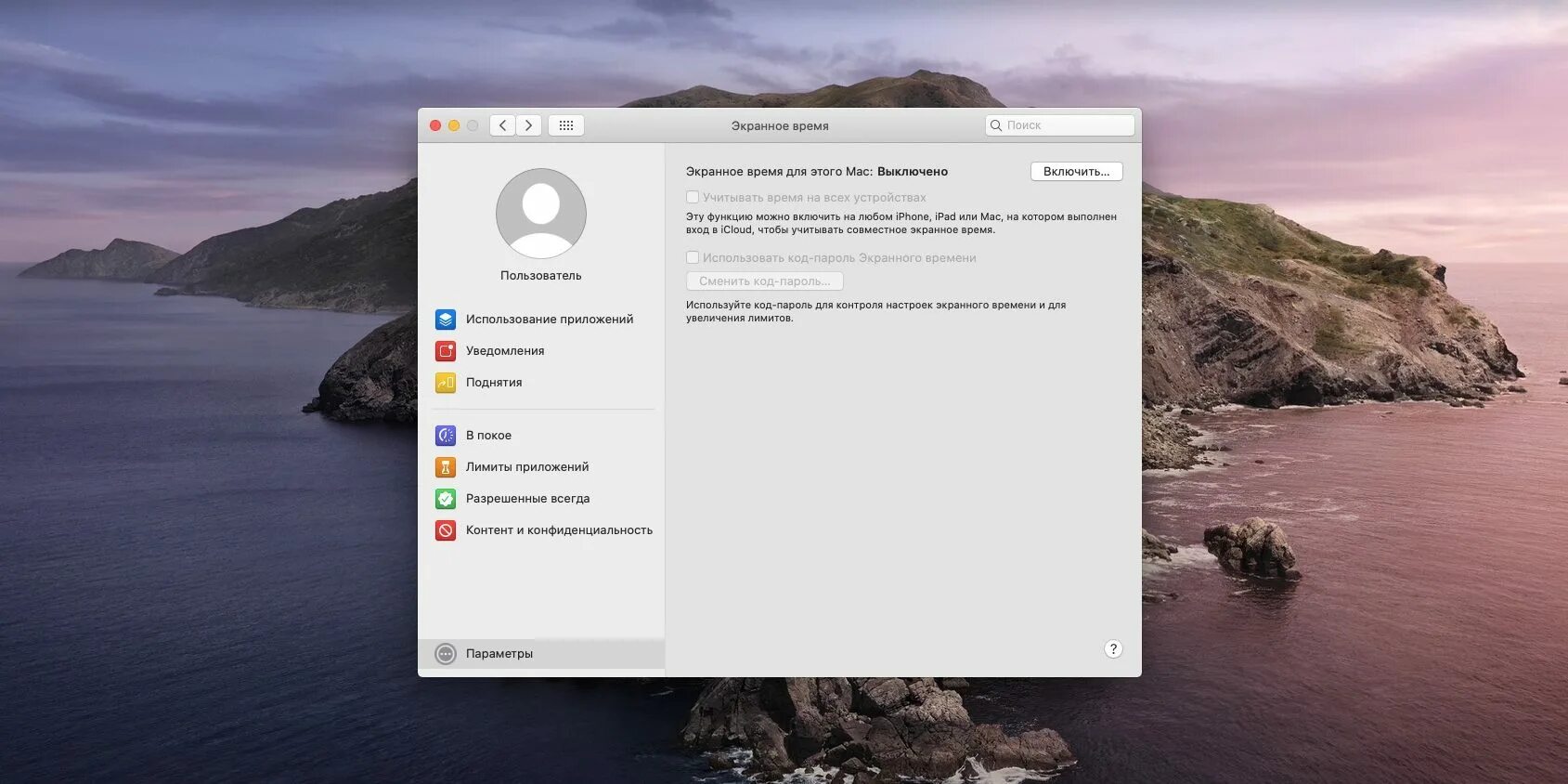Select Контент и конфиденциальность sidebar label
The height and width of the screenshot is (784, 1568).
(559, 530)
